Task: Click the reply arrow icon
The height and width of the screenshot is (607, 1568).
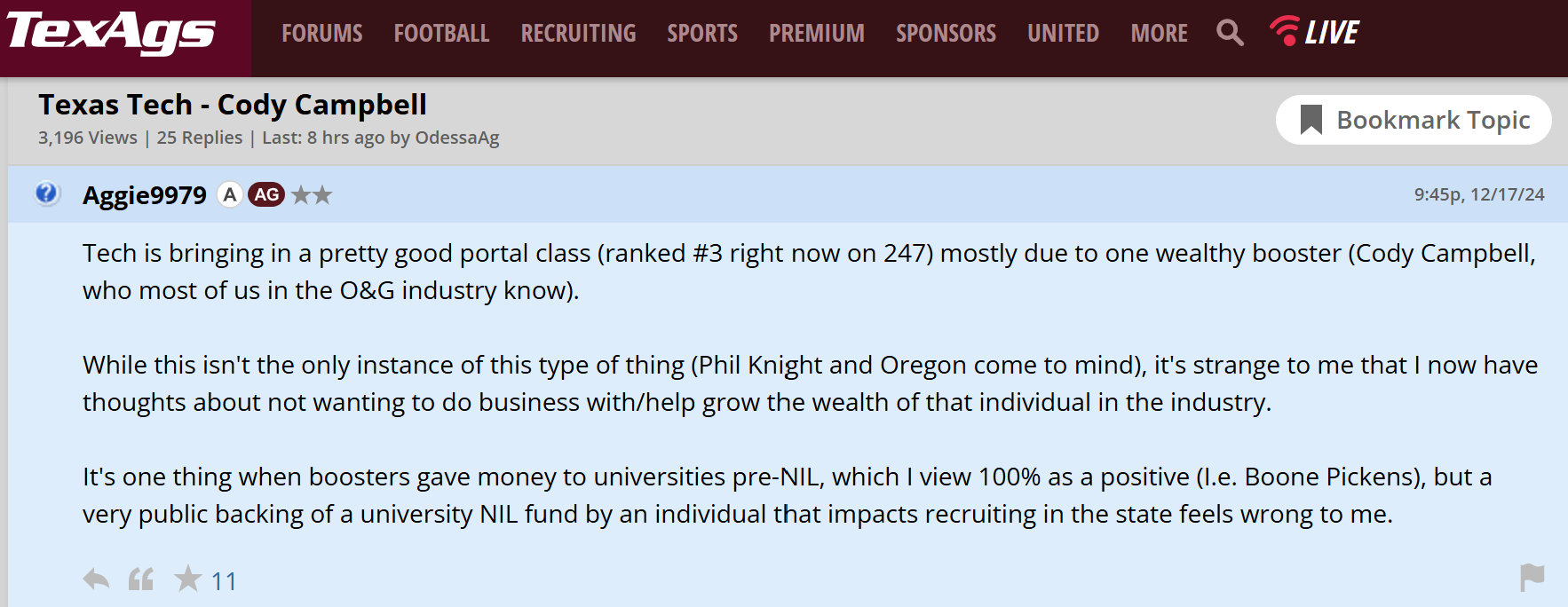Action: pyautogui.click(x=96, y=579)
